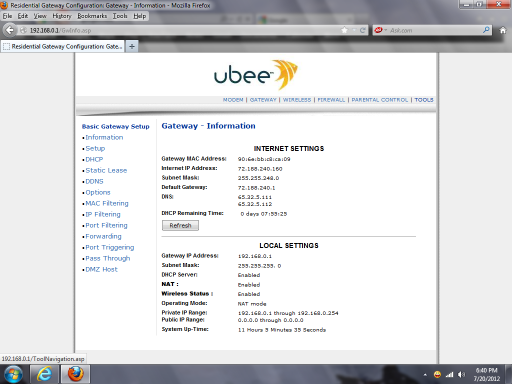Click the Gateway IP Address value 192.168.0.1
The image size is (512, 384).
click(x=255, y=256)
